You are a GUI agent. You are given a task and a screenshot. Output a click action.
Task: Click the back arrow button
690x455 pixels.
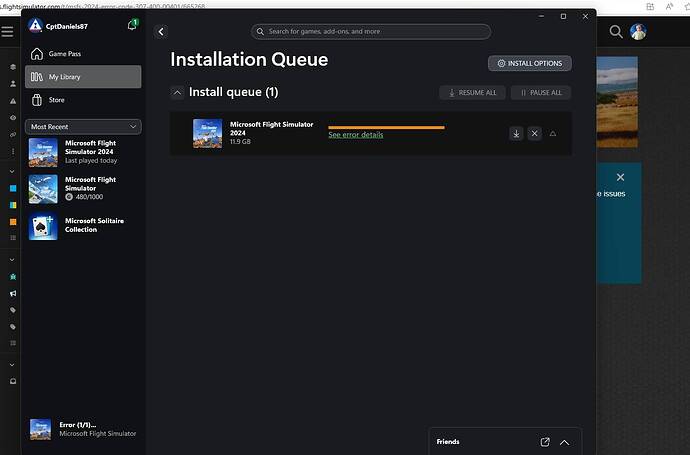tap(161, 32)
